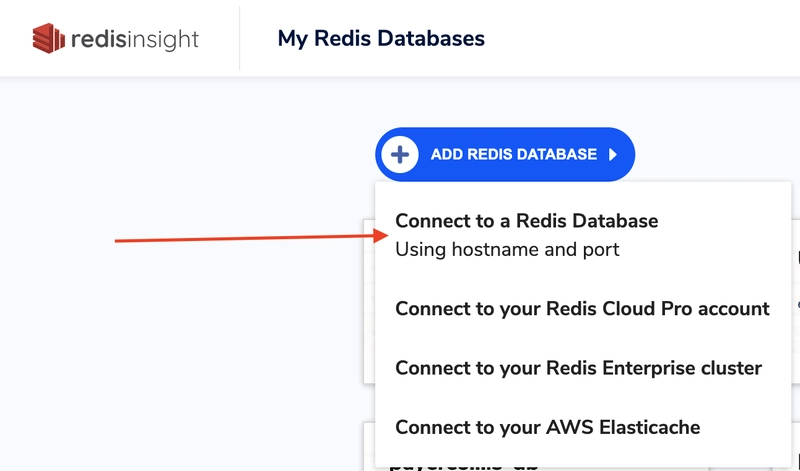The width and height of the screenshot is (800, 471).
Task: Click the 'Using hostname and port' subtitle
Action: 507,250
